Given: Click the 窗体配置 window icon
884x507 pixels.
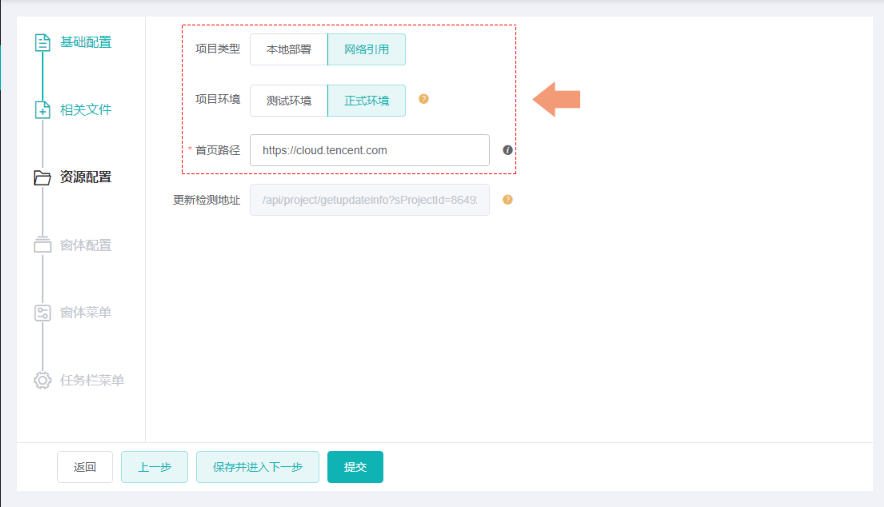Looking at the screenshot, I should 42,245.
